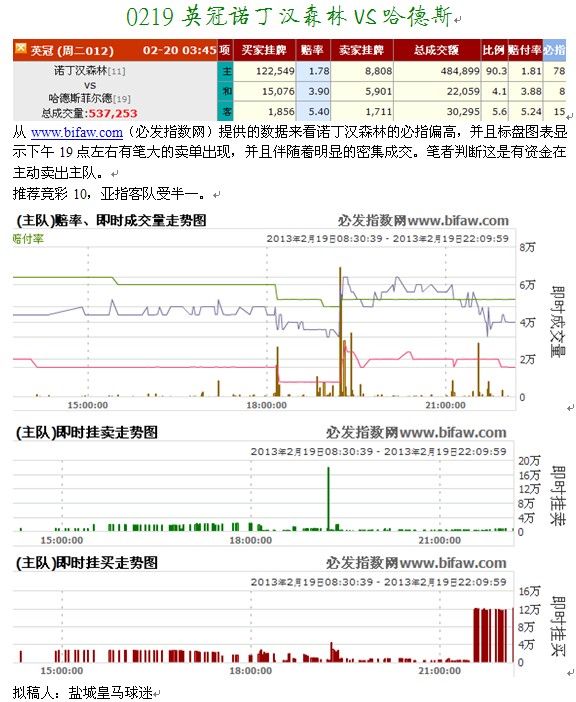
Task: Select the teal 主 row marker
Action: coord(226,71)
